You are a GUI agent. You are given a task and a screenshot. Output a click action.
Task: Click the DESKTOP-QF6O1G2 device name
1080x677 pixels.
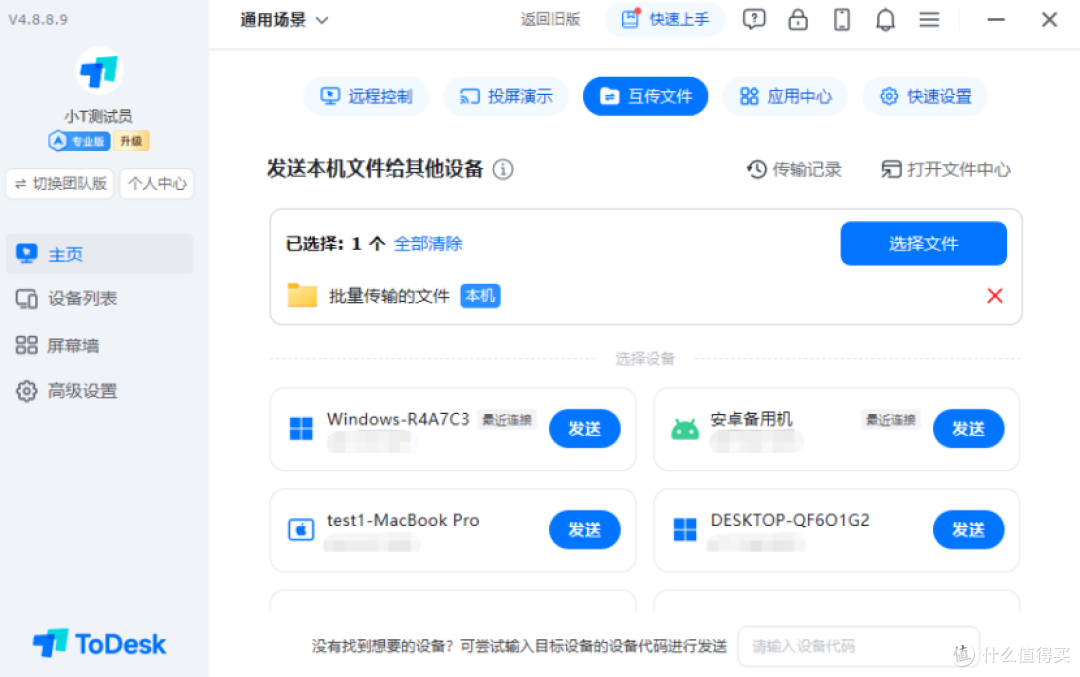pos(790,520)
